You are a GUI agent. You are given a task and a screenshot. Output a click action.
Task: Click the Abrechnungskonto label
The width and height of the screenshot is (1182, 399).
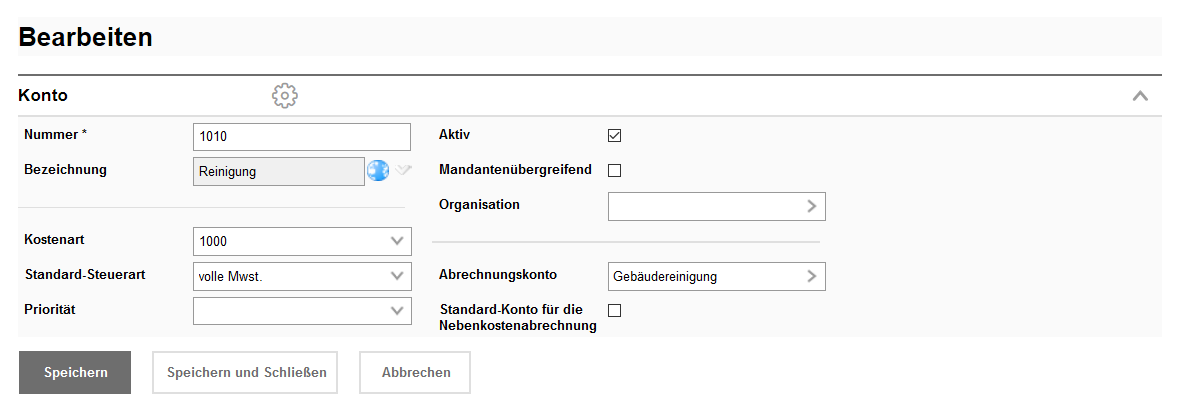point(498,275)
